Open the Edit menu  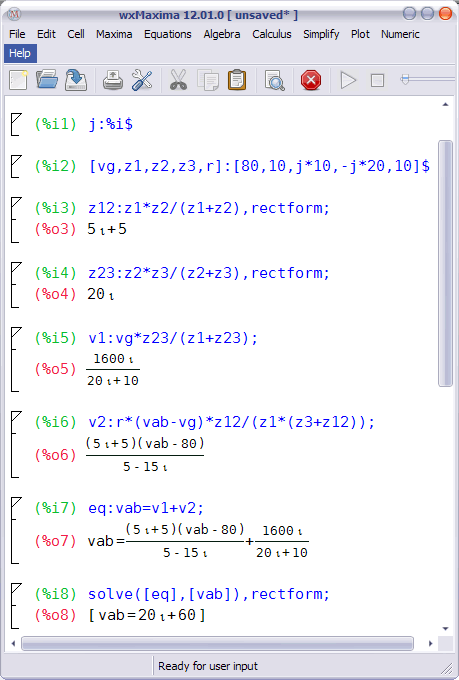click(46, 34)
